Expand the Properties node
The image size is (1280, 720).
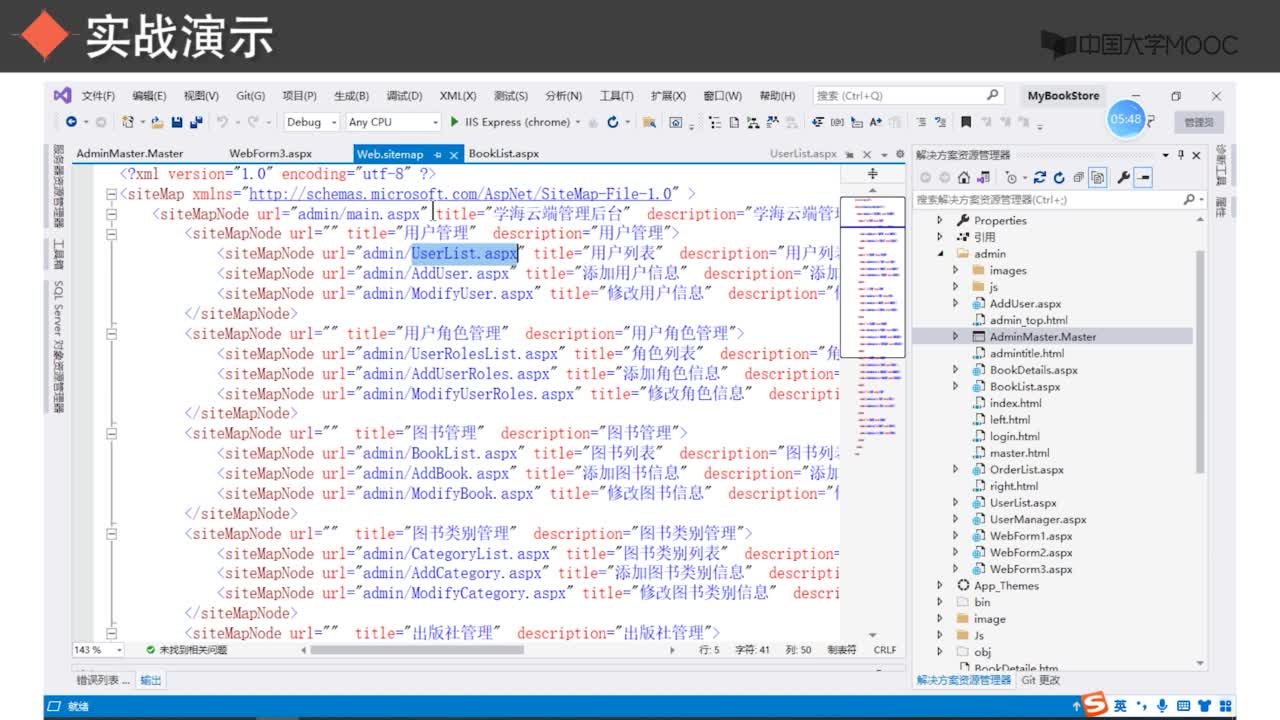(x=940, y=220)
